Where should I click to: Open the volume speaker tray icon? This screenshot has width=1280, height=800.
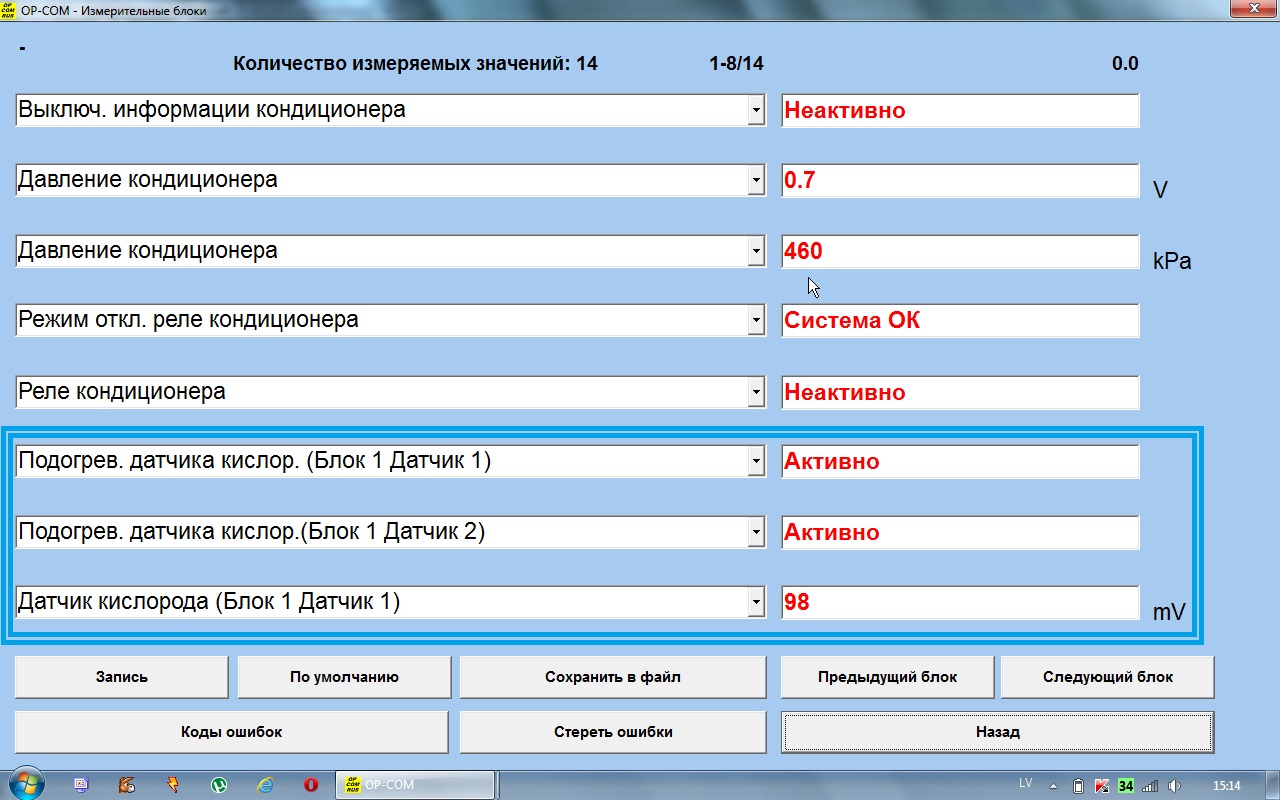(x=1175, y=785)
